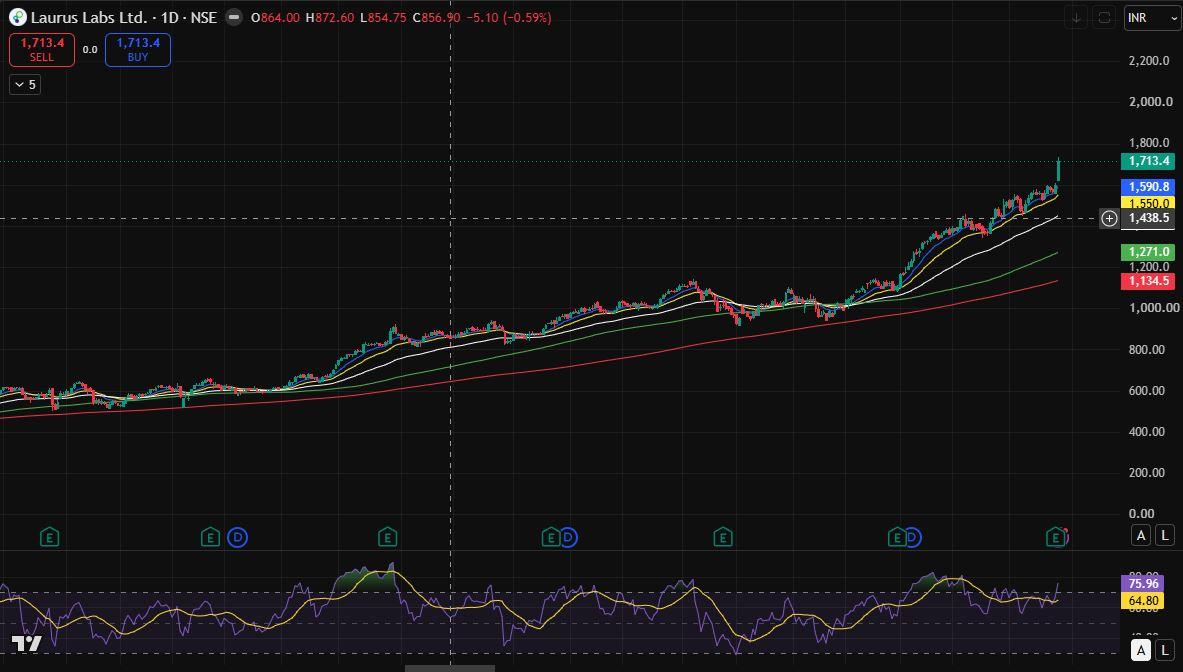Viewport: 1183px width, 672px height.
Task: Click the close value C856.90
Action: pos(436,17)
